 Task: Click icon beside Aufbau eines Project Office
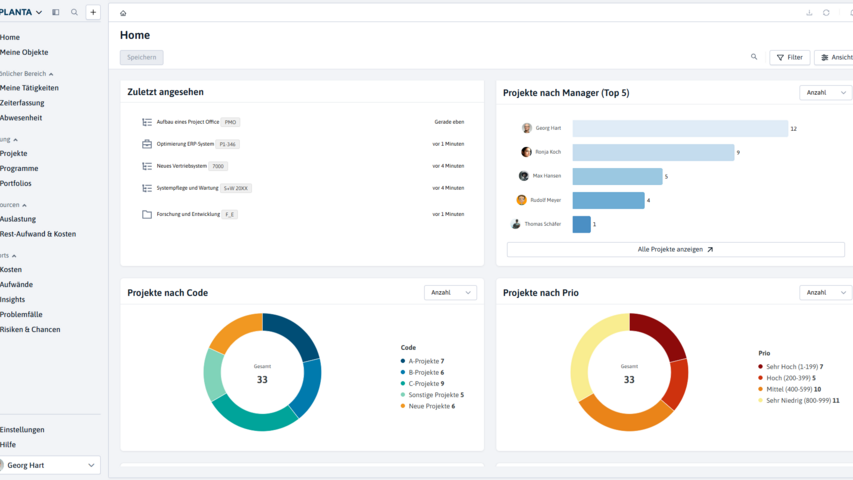(147, 122)
